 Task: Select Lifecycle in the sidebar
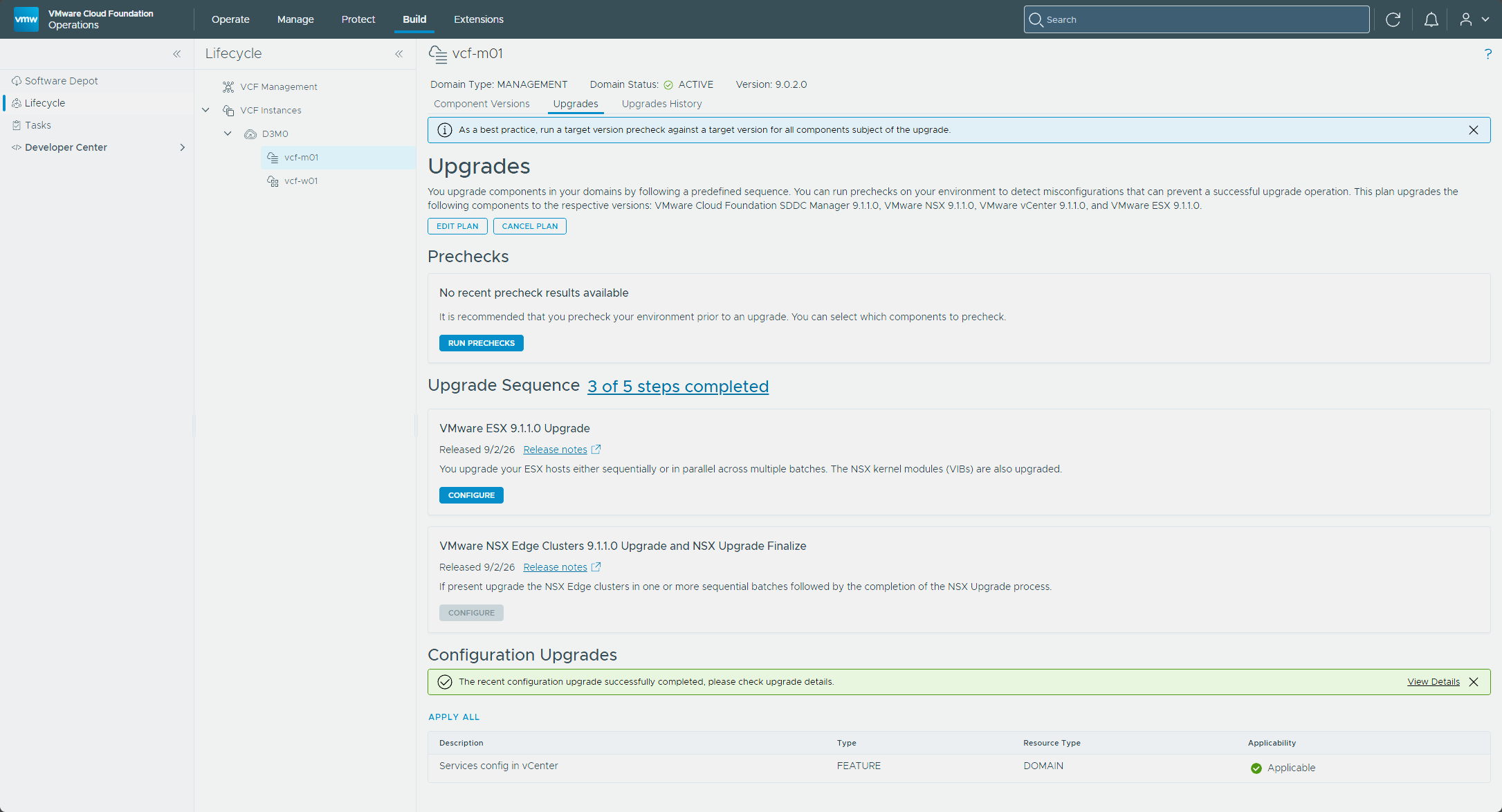[45, 103]
